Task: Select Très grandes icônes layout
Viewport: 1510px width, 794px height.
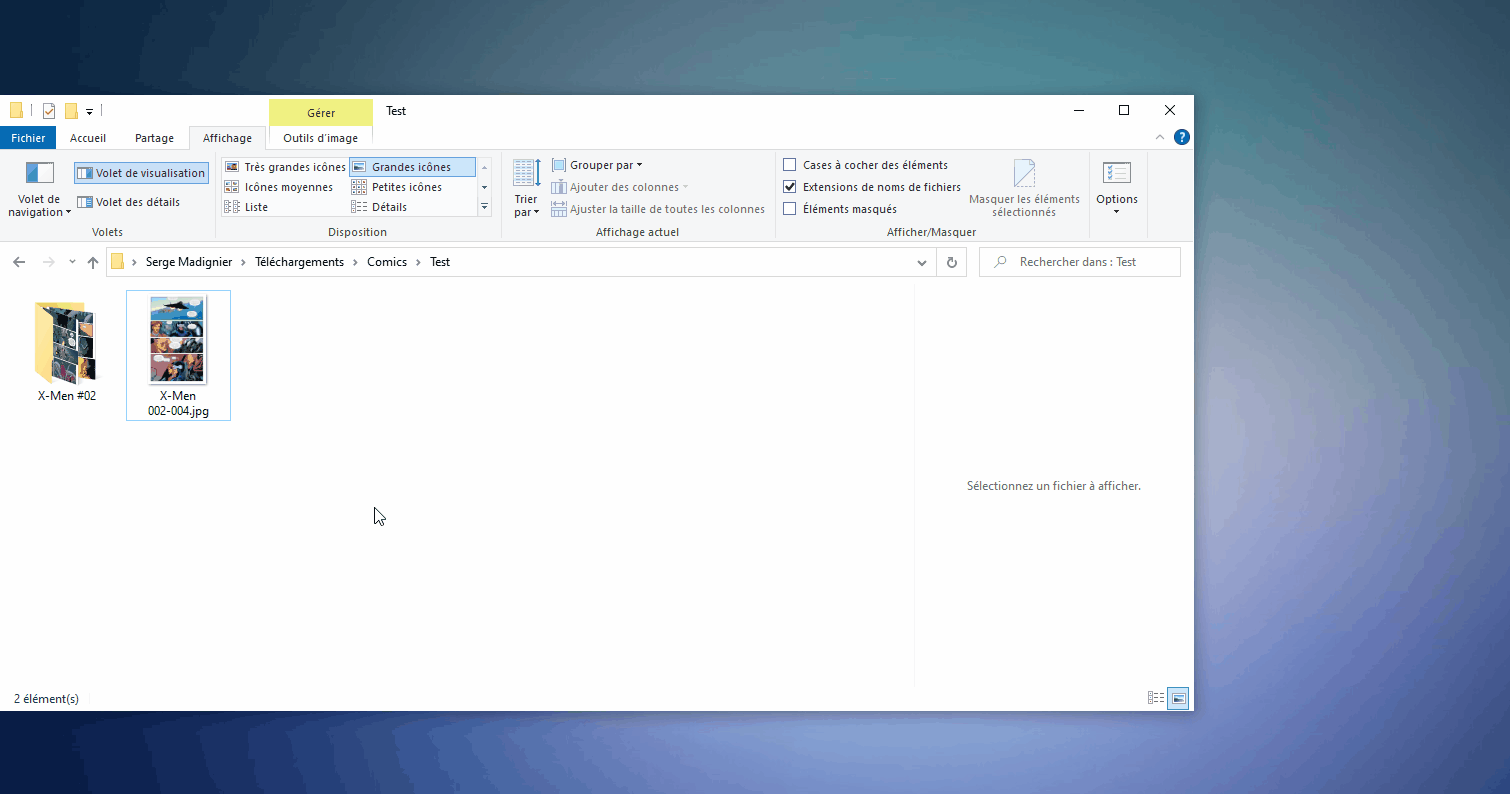Action: [x=285, y=167]
